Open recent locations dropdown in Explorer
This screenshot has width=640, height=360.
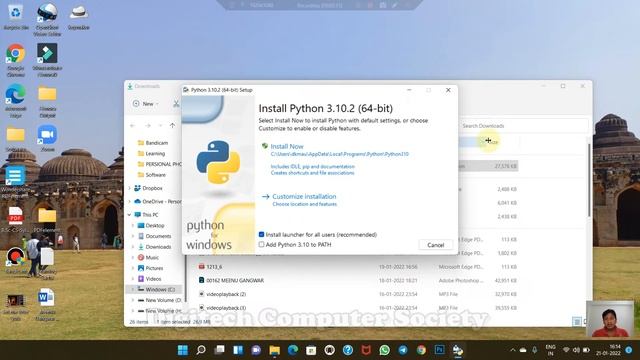coord(160,126)
